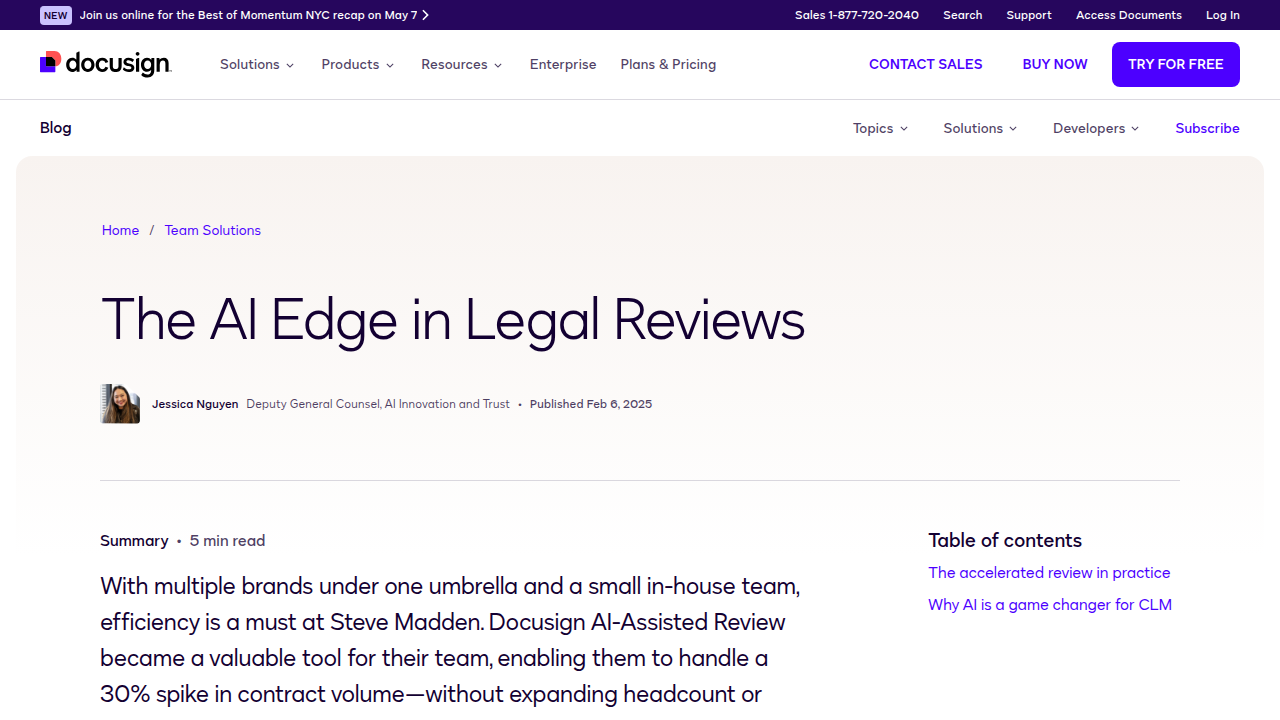
Task: Go to the Blog home link
Action: [56, 128]
